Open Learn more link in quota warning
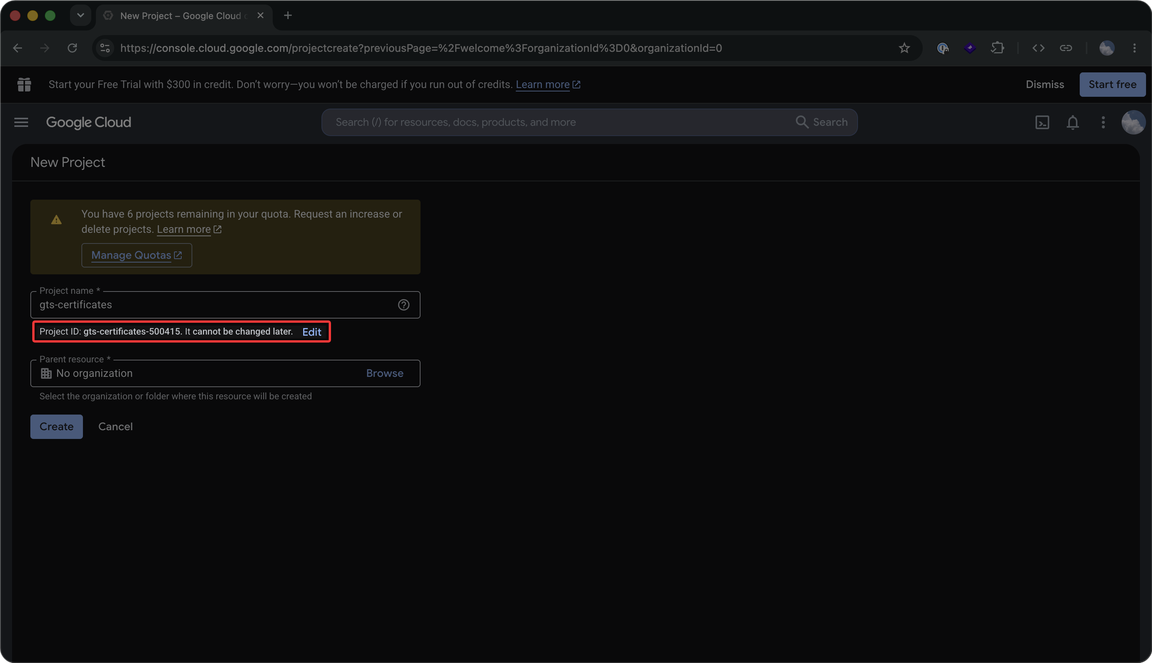1152x663 pixels. pos(189,229)
